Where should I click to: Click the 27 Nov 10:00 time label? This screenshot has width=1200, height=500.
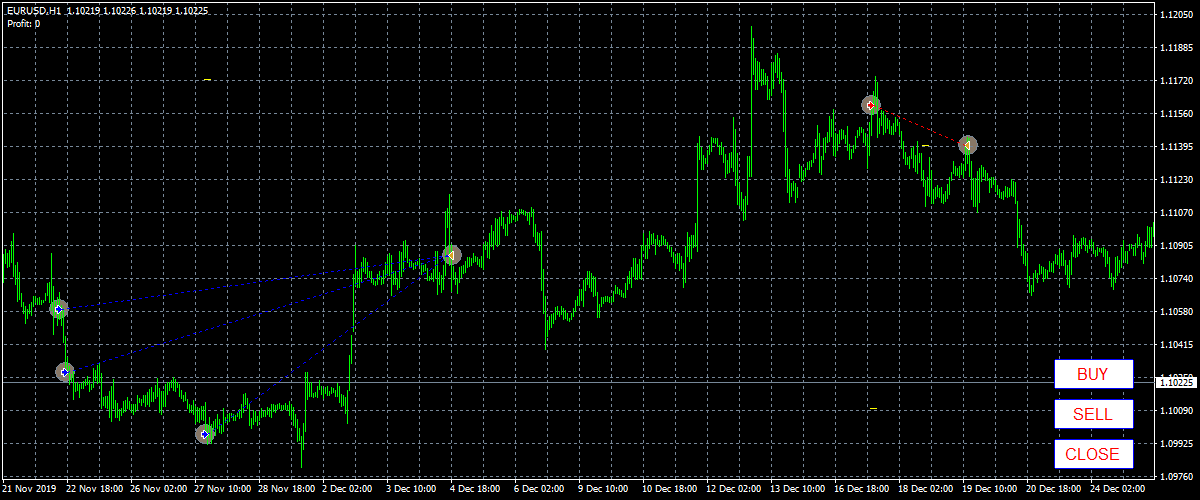tap(224, 490)
